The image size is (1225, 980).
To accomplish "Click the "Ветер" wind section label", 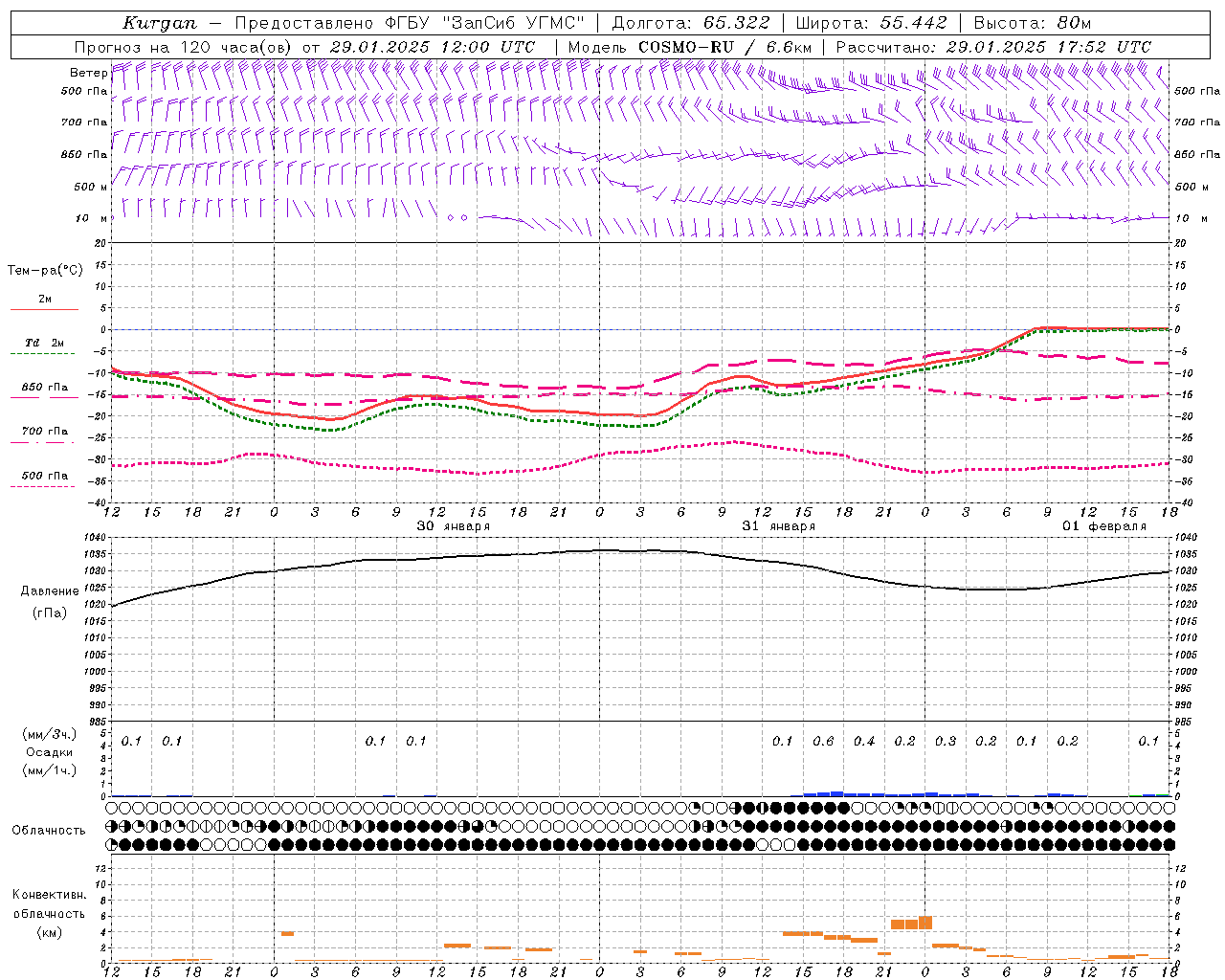I will (88, 73).
